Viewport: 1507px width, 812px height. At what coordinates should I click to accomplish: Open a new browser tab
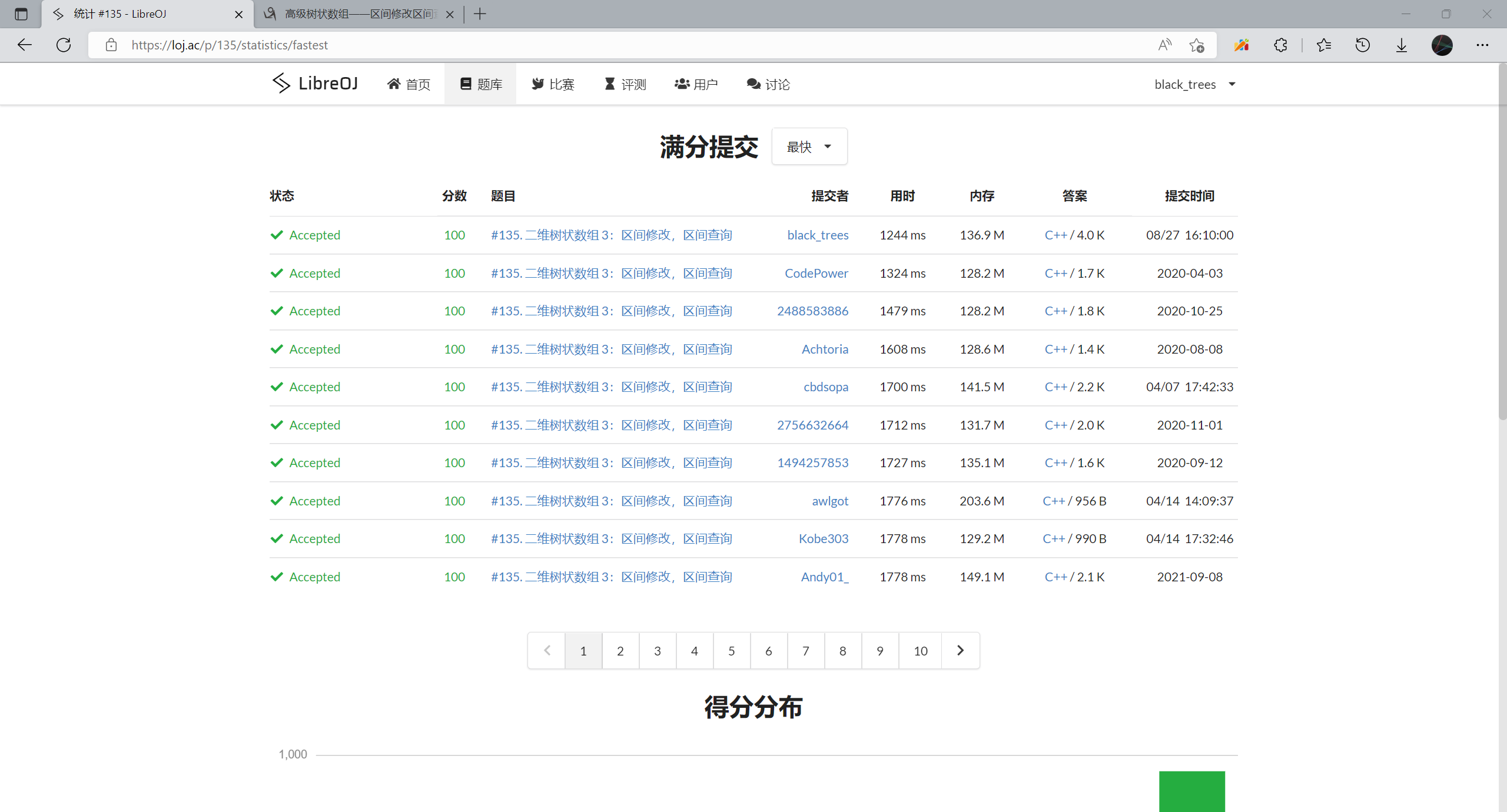tap(480, 14)
